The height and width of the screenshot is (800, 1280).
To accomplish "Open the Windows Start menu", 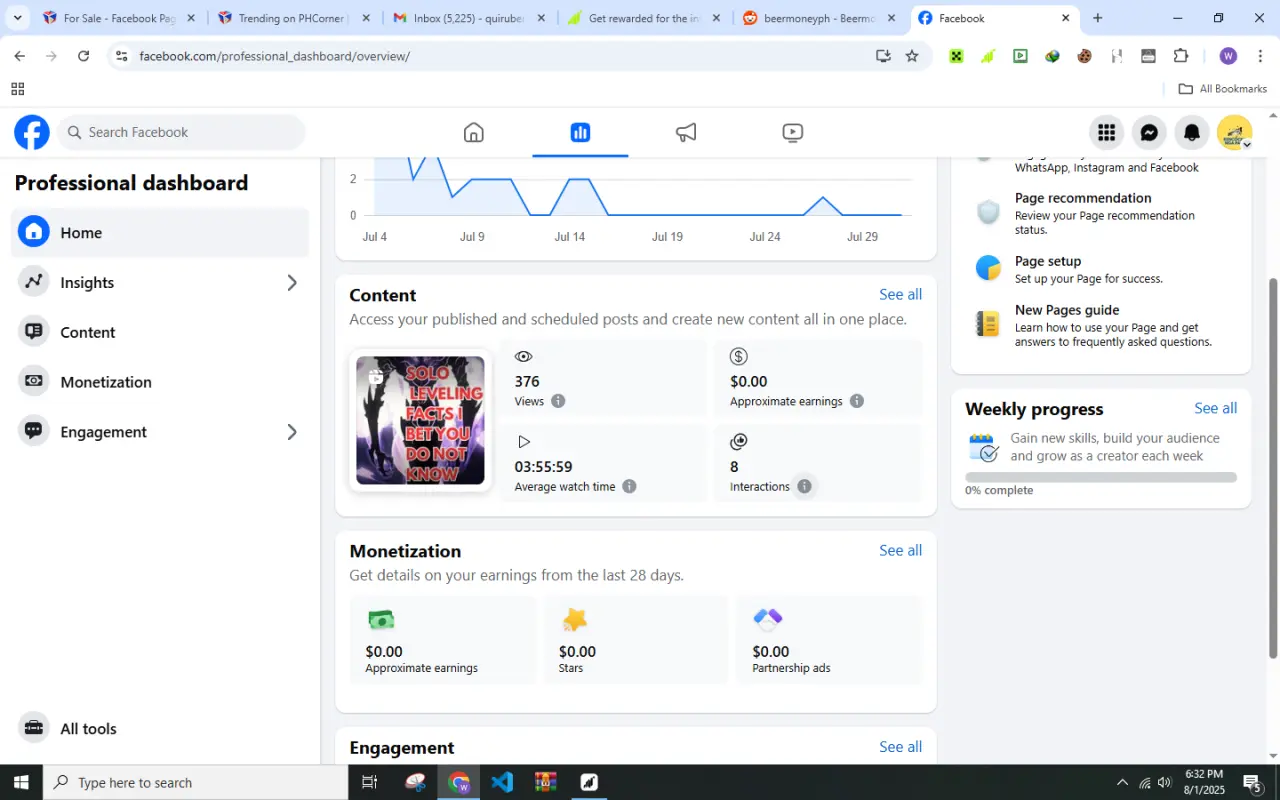I will click(21, 782).
